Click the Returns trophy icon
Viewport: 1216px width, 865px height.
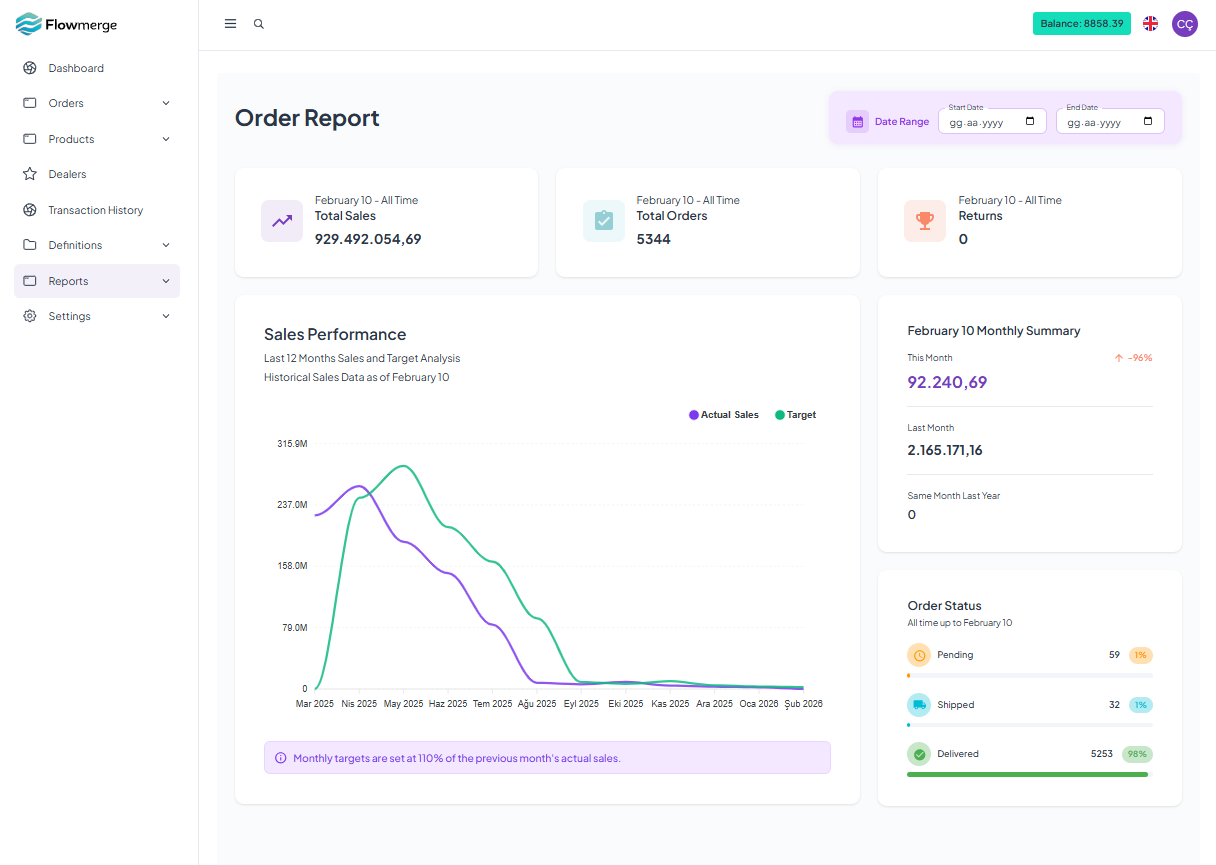pyautogui.click(x=925, y=221)
